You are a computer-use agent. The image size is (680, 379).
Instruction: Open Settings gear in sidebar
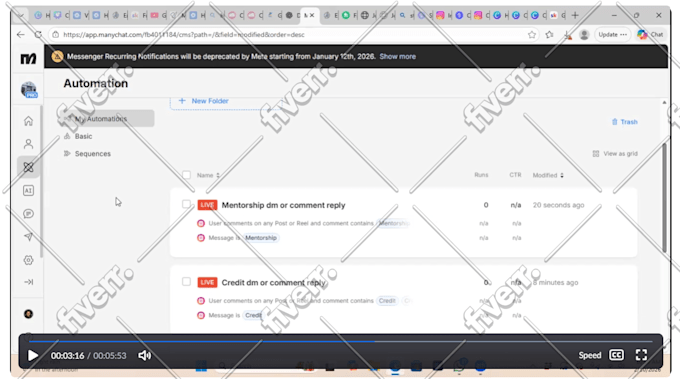(28, 260)
